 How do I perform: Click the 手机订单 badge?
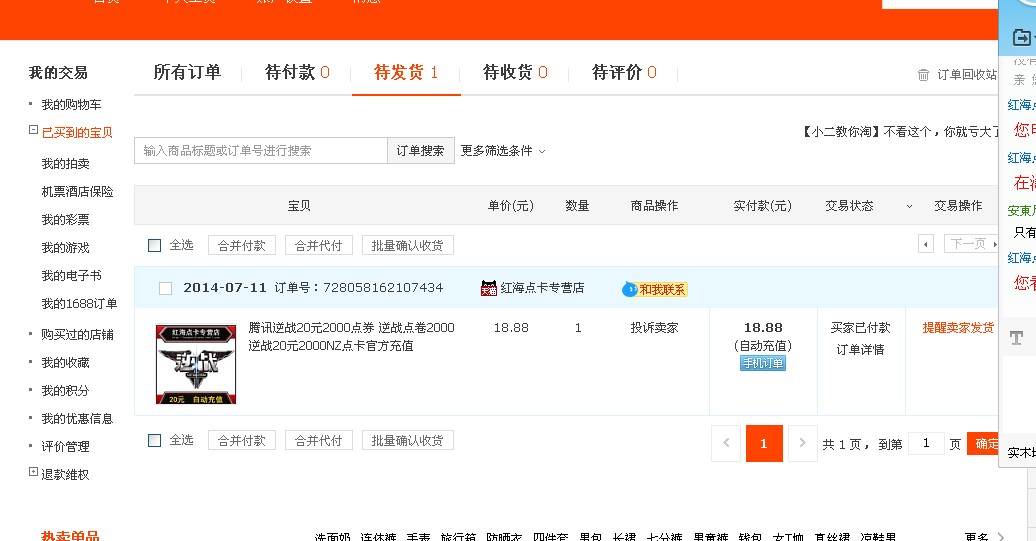(763, 363)
